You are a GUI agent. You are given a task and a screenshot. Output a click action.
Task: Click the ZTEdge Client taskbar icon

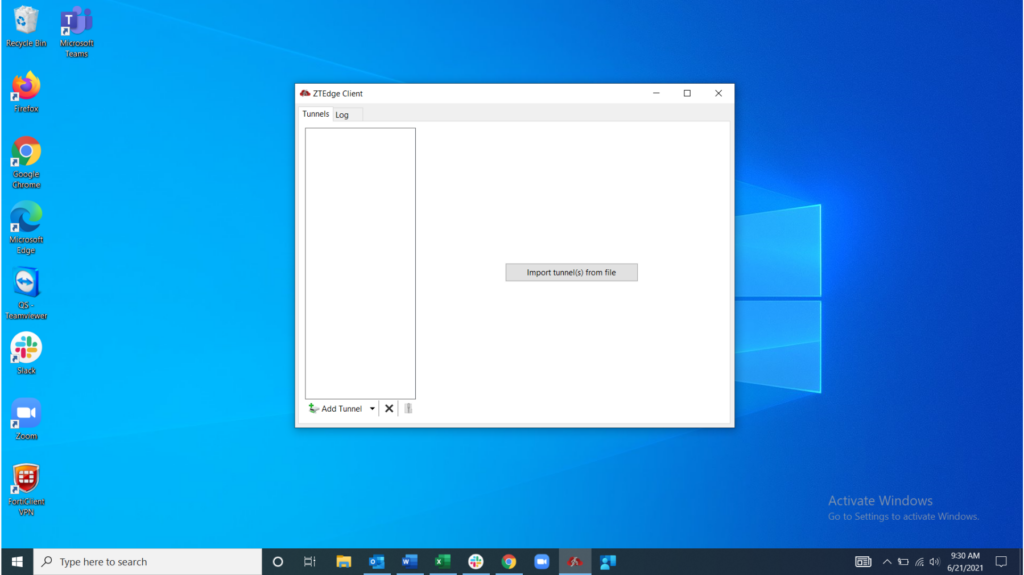[575, 562]
